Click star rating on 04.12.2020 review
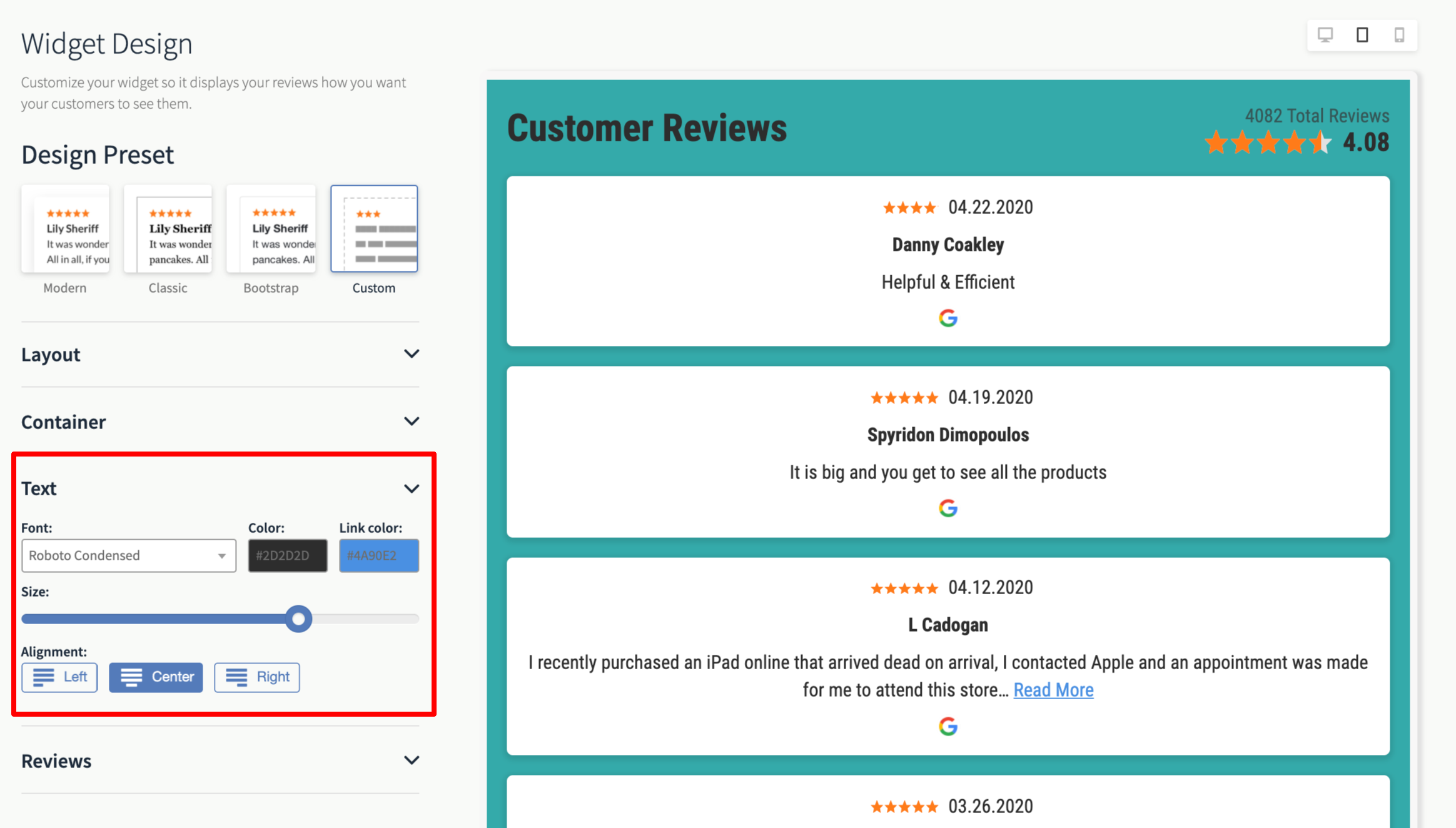1456x828 pixels. 904,588
